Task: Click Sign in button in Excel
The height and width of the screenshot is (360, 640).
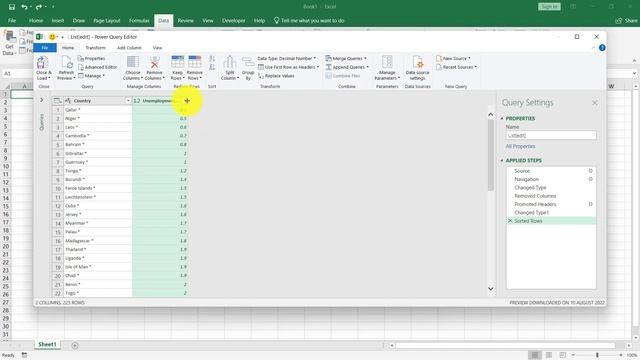Action: (549, 7)
